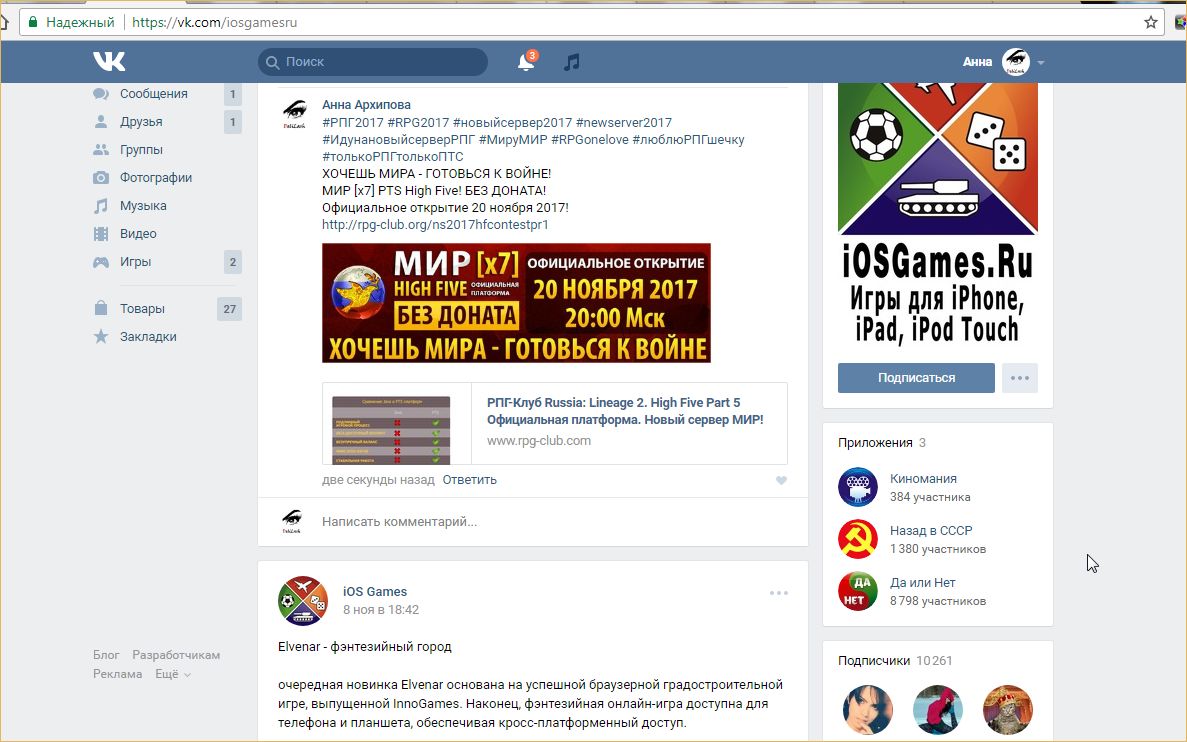Screen dimensions: 1187x742
Task: Open the iOS Games post author link
Action: (x=375, y=592)
